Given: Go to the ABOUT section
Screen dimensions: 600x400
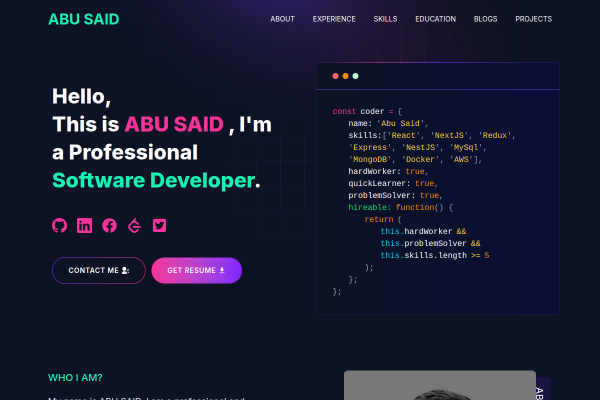Looking at the screenshot, I should point(282,19).
